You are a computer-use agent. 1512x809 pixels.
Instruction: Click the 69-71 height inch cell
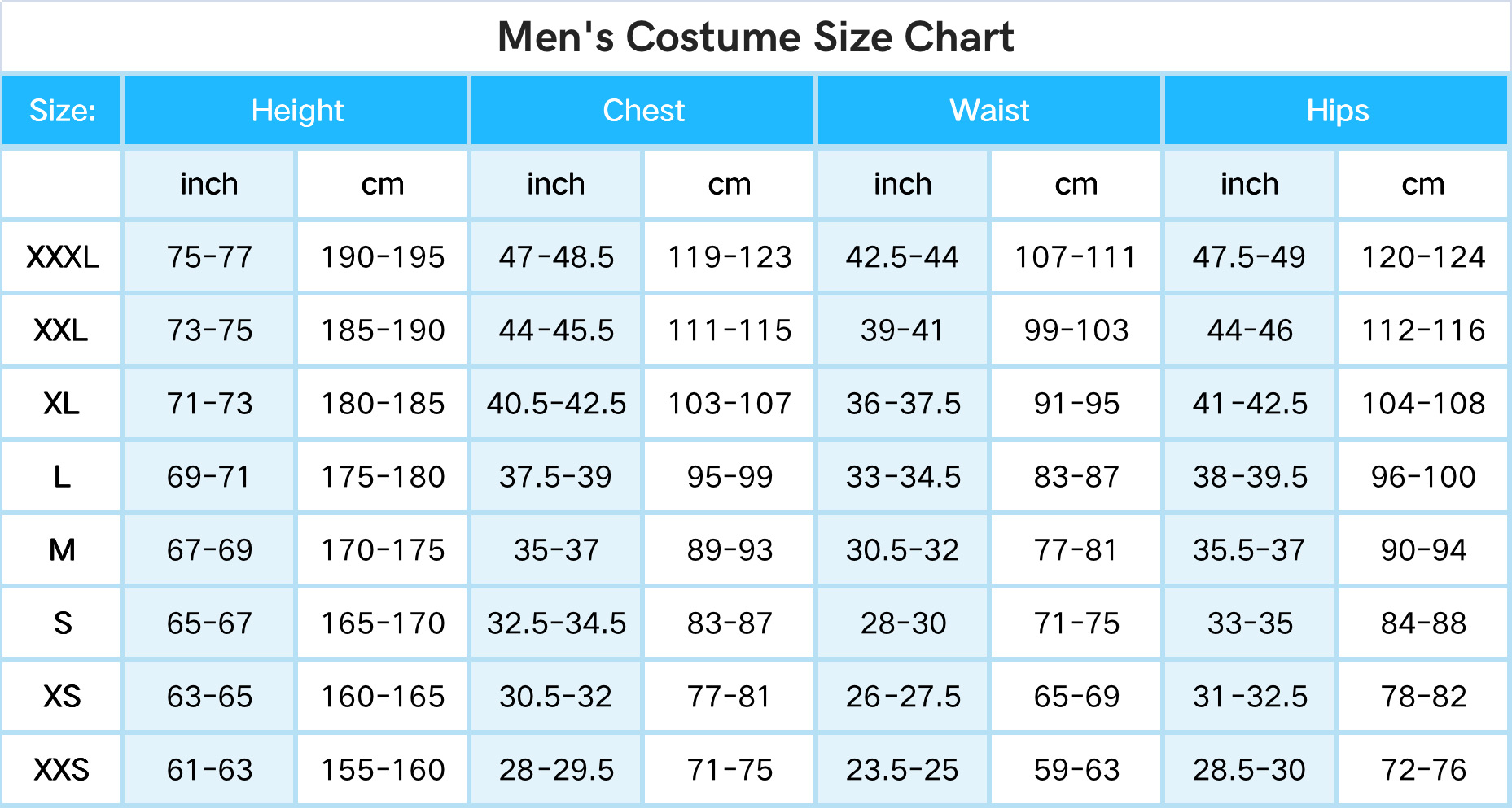point(209,477)
